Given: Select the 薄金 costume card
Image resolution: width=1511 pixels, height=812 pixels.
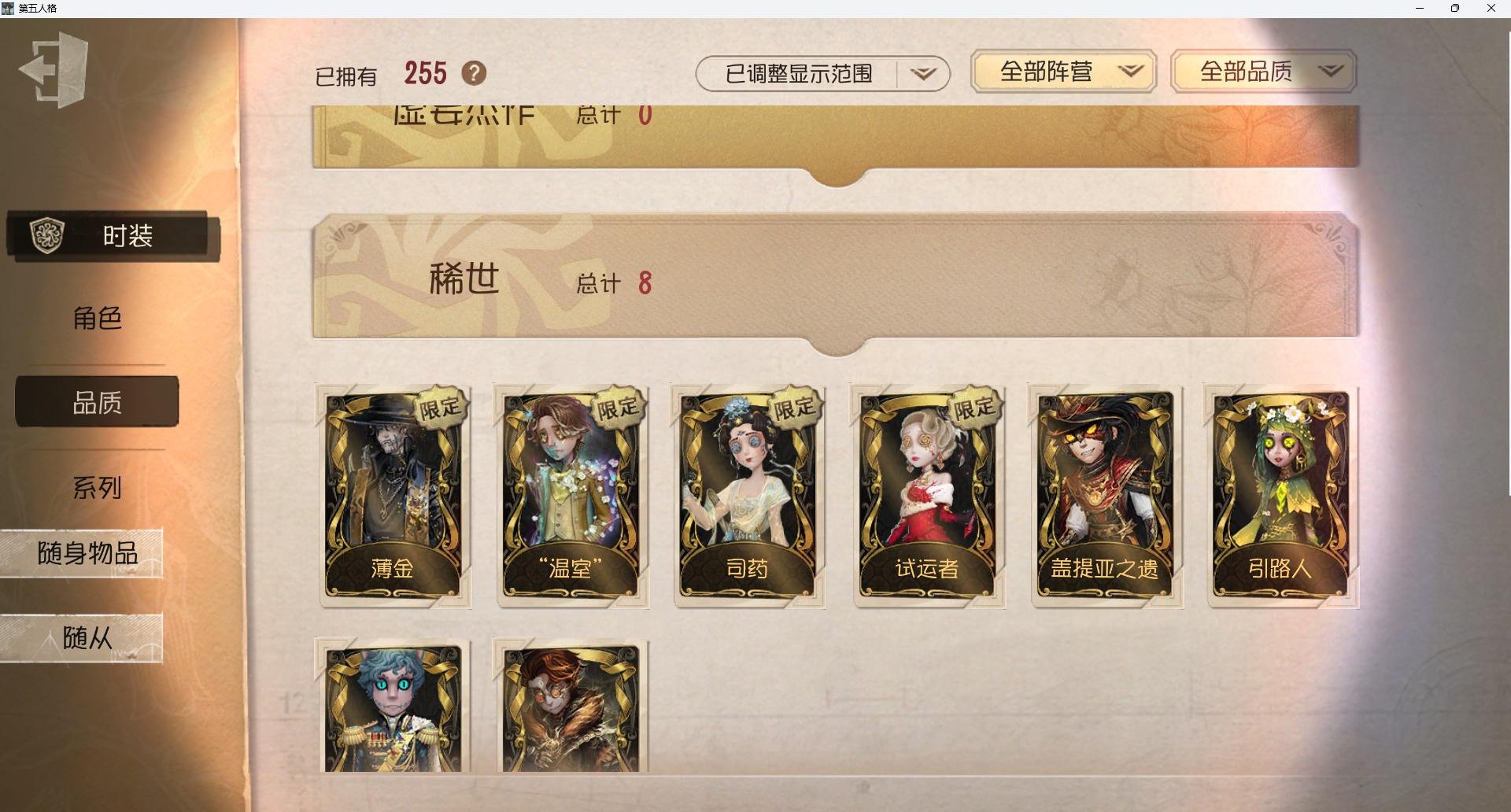Looking at the screenshot, I should pyautogui.click(x=393, y=496).
